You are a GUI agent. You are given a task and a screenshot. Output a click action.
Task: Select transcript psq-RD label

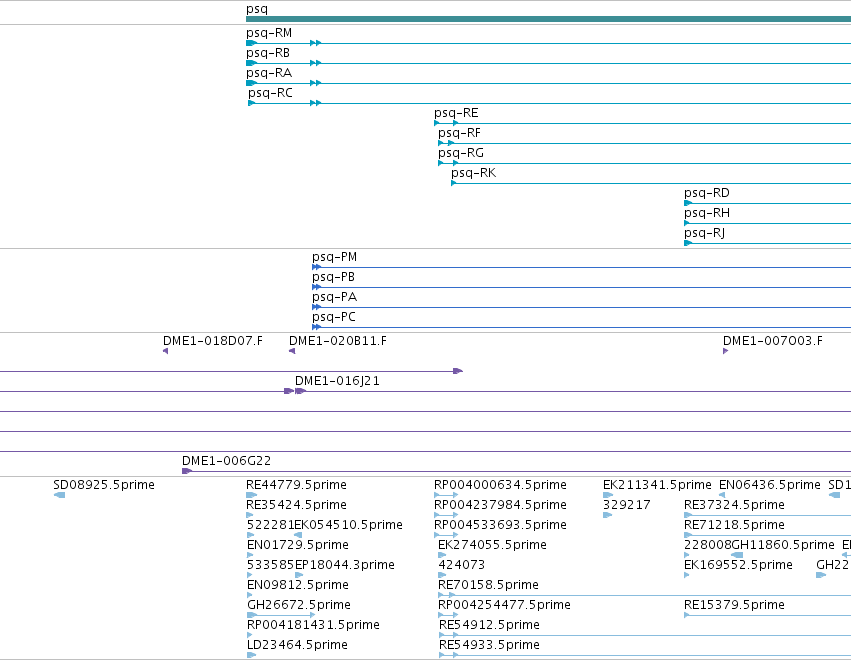(x=707, y=193)
